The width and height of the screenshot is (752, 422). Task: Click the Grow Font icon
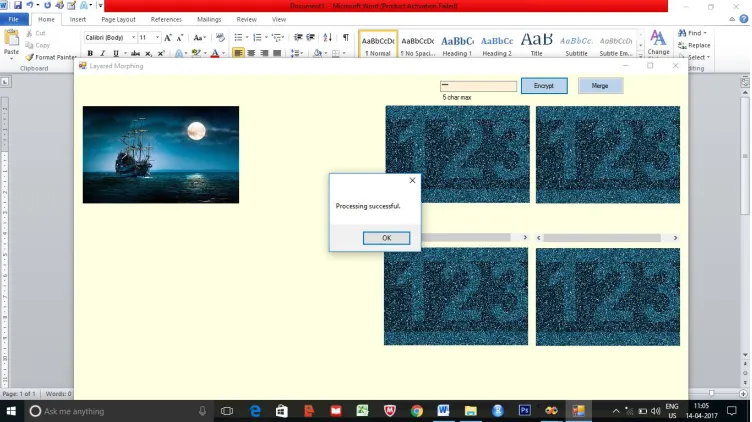(167, 37)
